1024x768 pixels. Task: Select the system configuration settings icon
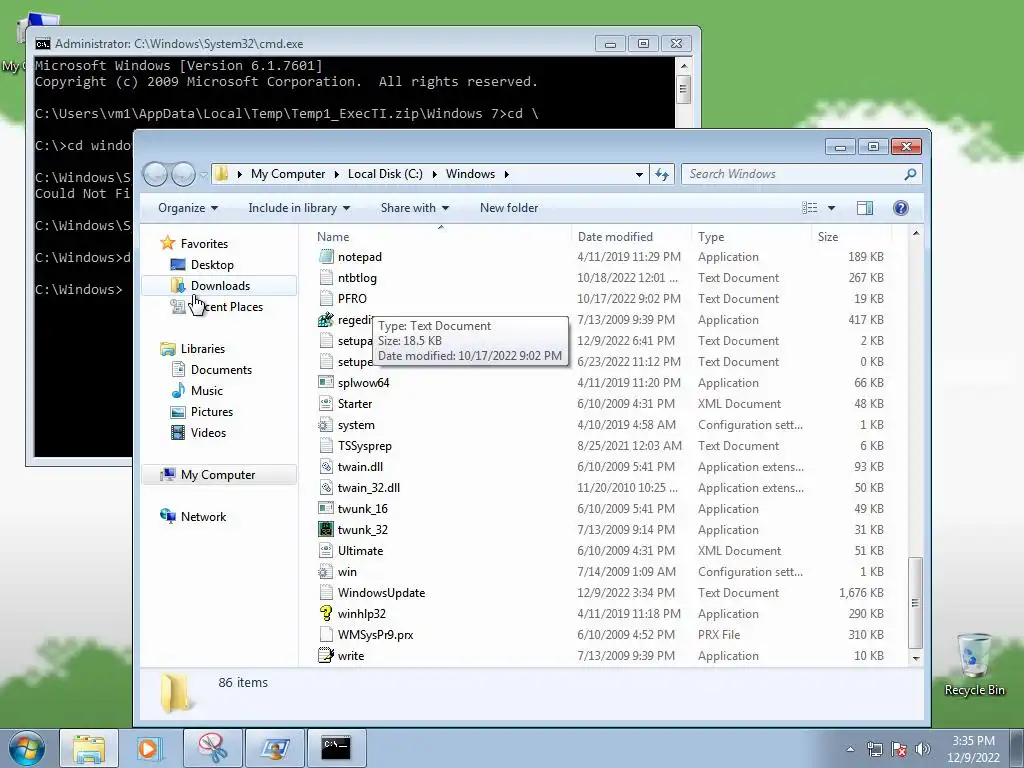pyautogui.click(x=325, y=424)
